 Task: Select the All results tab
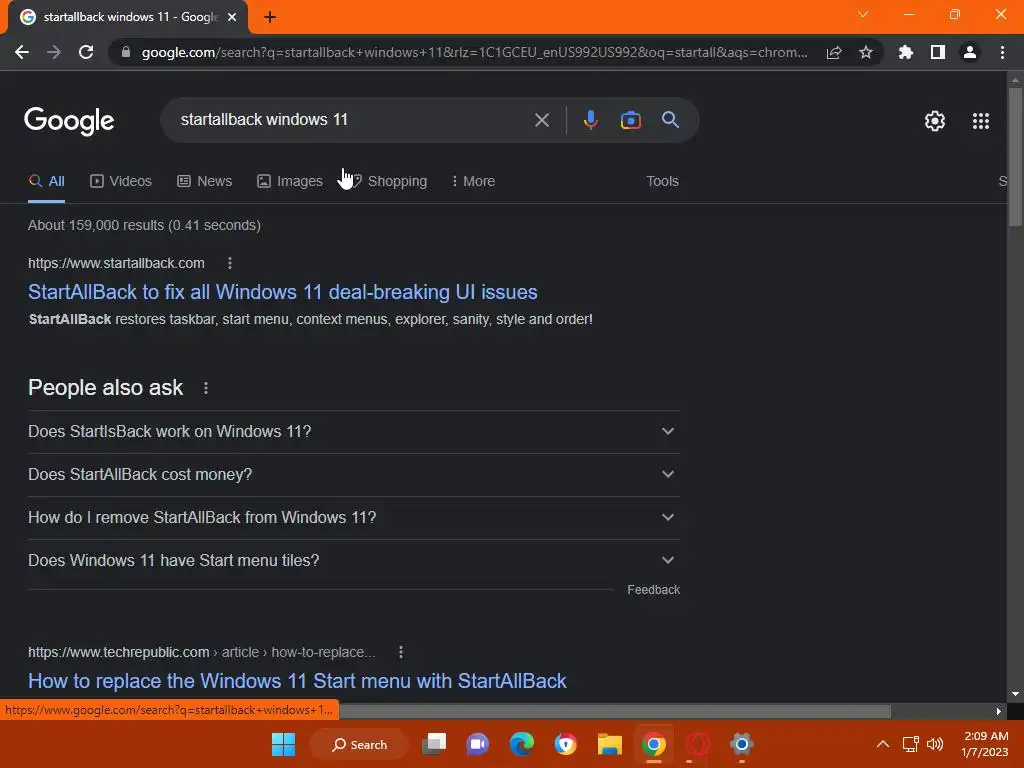(46, 181)
